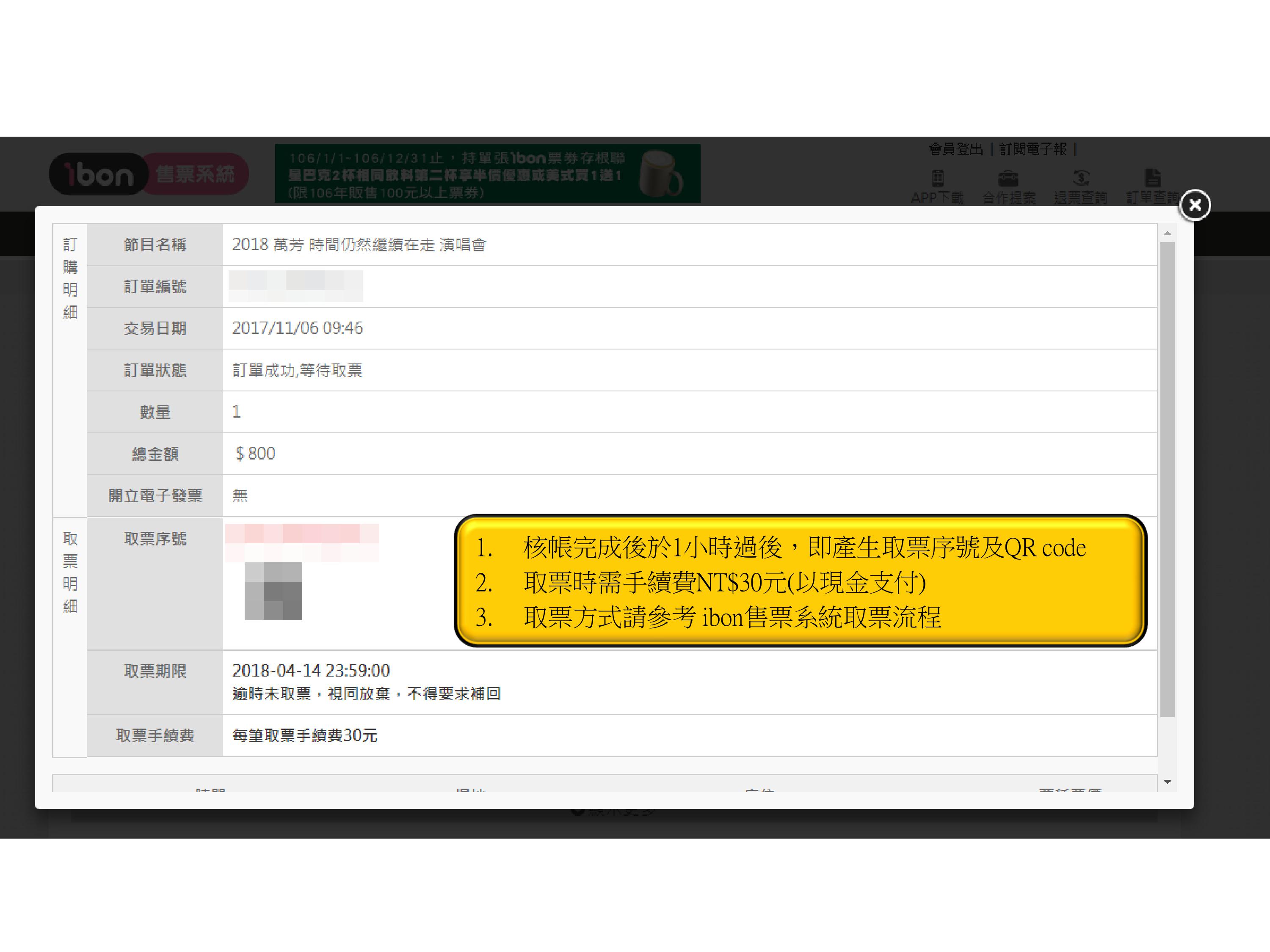Click the Starbucks cup promotional banner

point(487,173)
